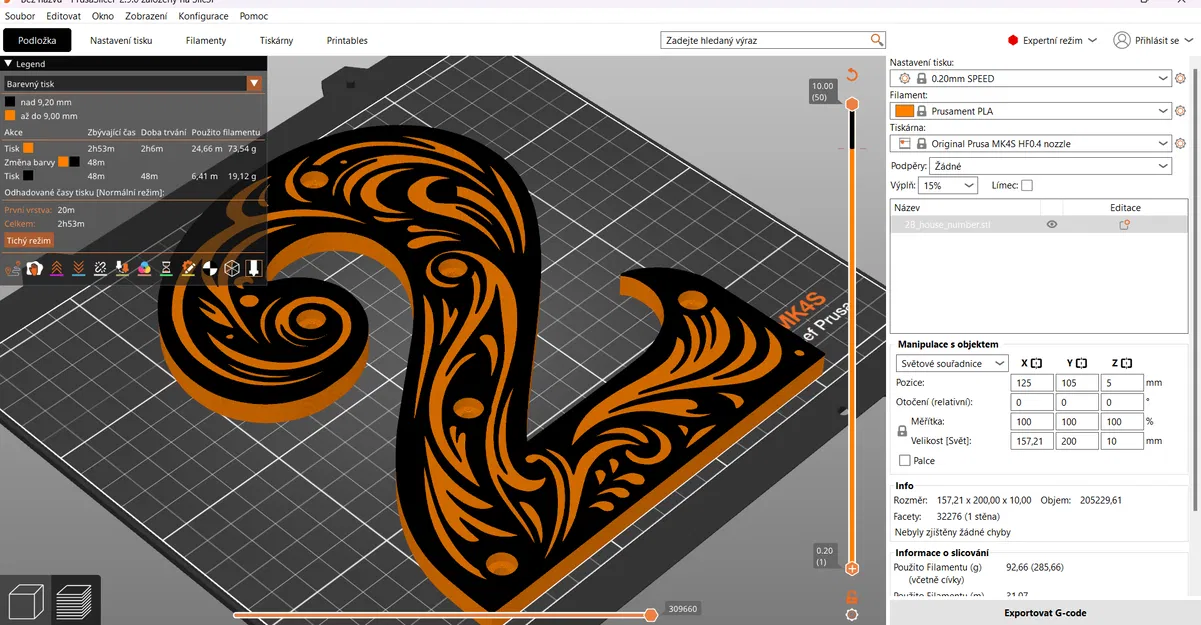The image size is (1201, 625).
Task: Click the lock icon for scale proportions
Action: [903, 431]
